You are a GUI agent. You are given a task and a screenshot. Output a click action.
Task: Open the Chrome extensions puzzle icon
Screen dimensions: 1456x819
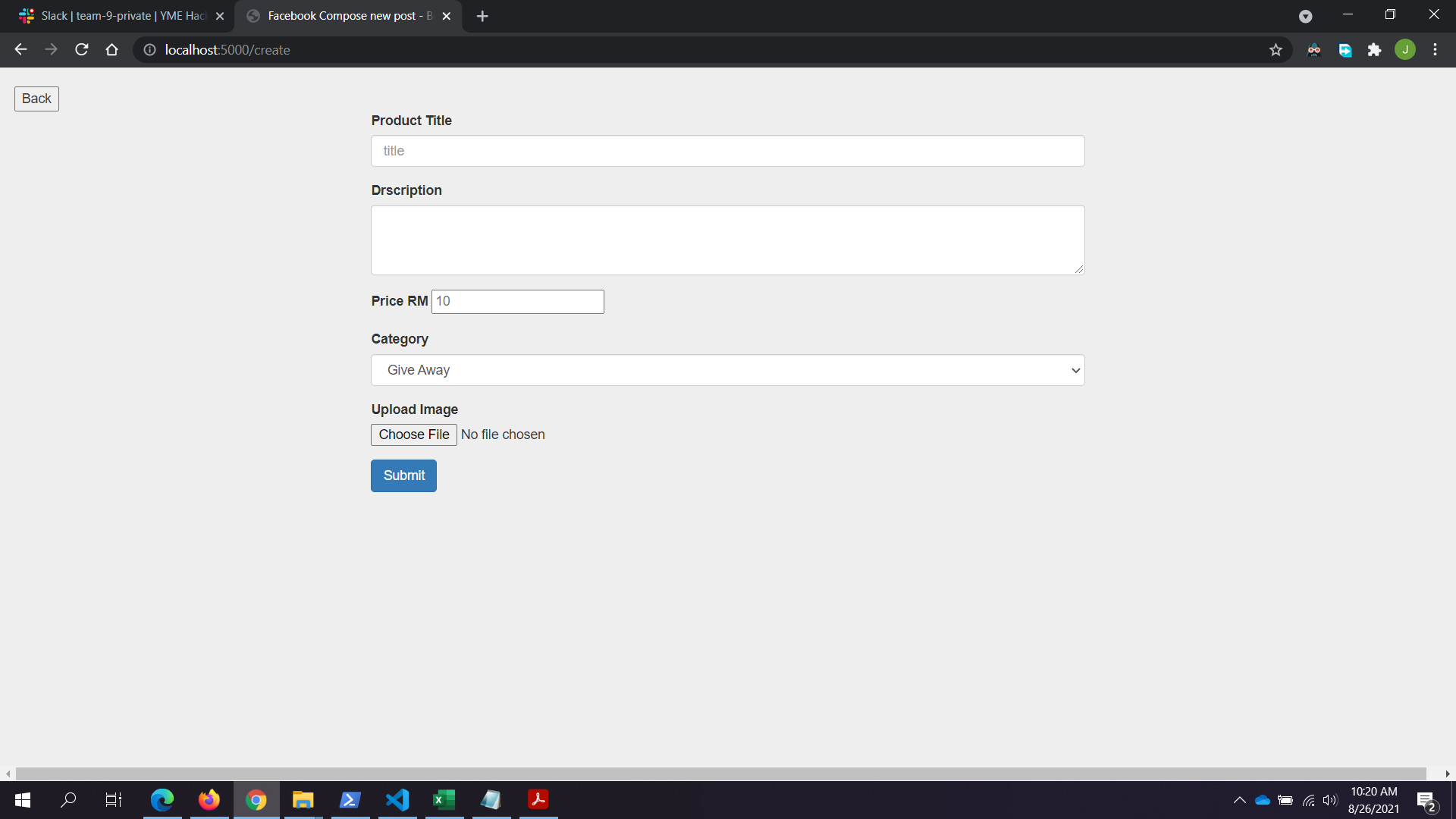point(1374,50)
